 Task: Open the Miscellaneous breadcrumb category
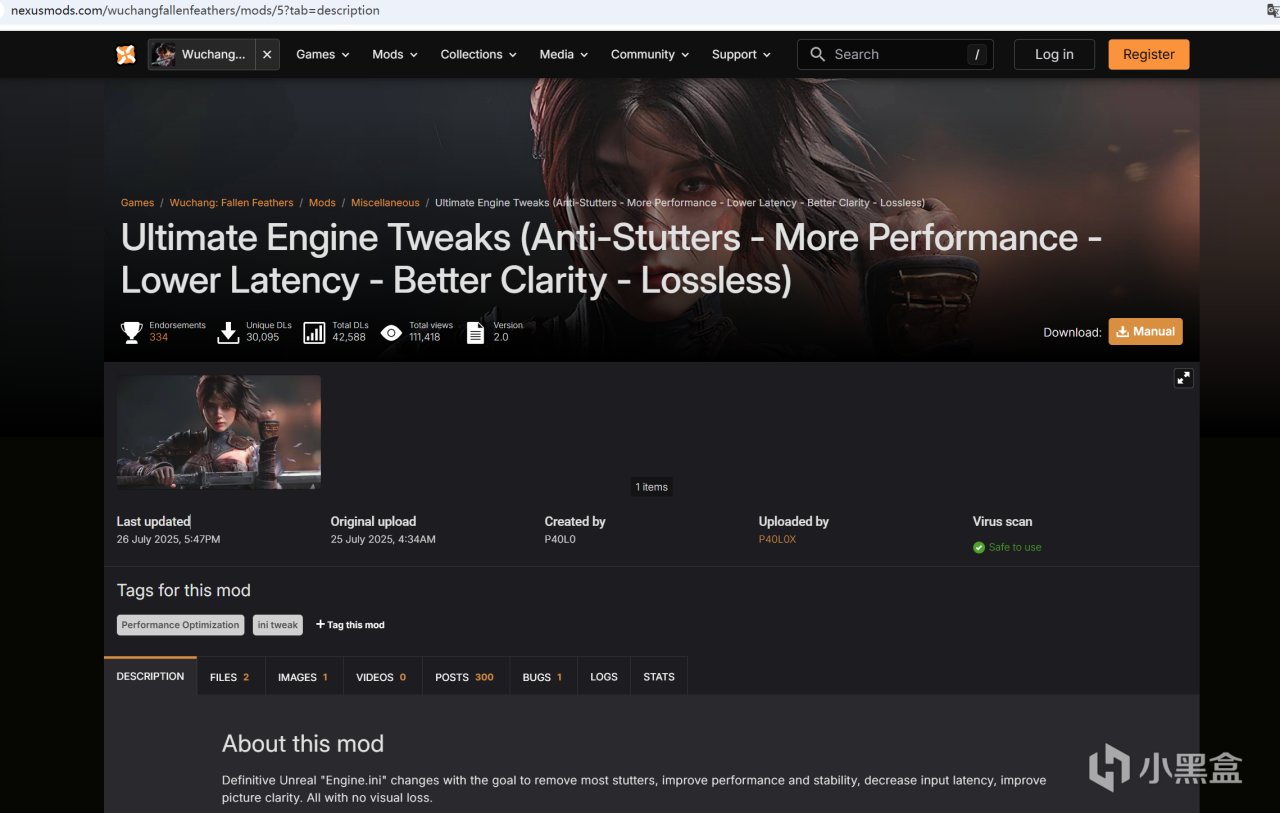(385, 203)
